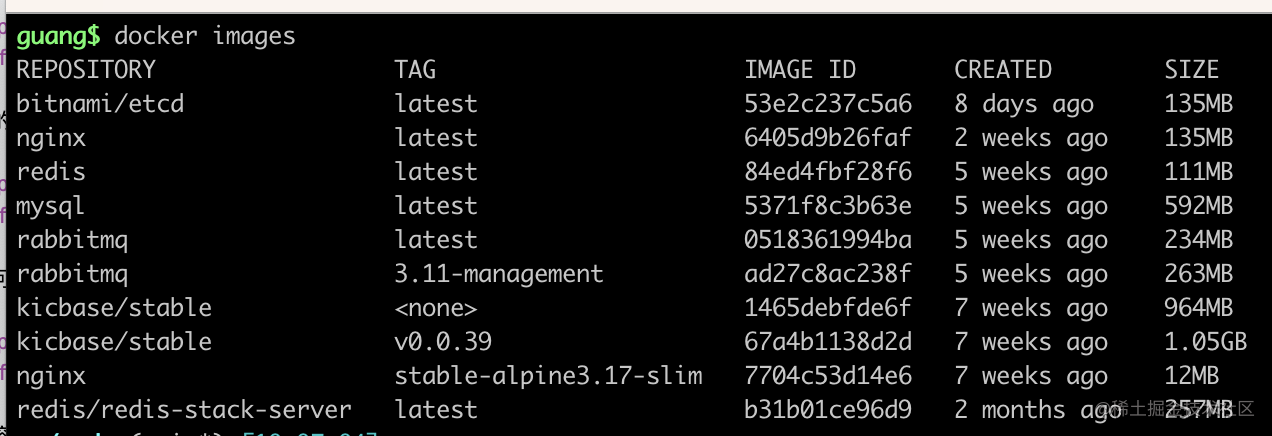
Task: Click the guang$ shell prompt
Action: [58, 36]
